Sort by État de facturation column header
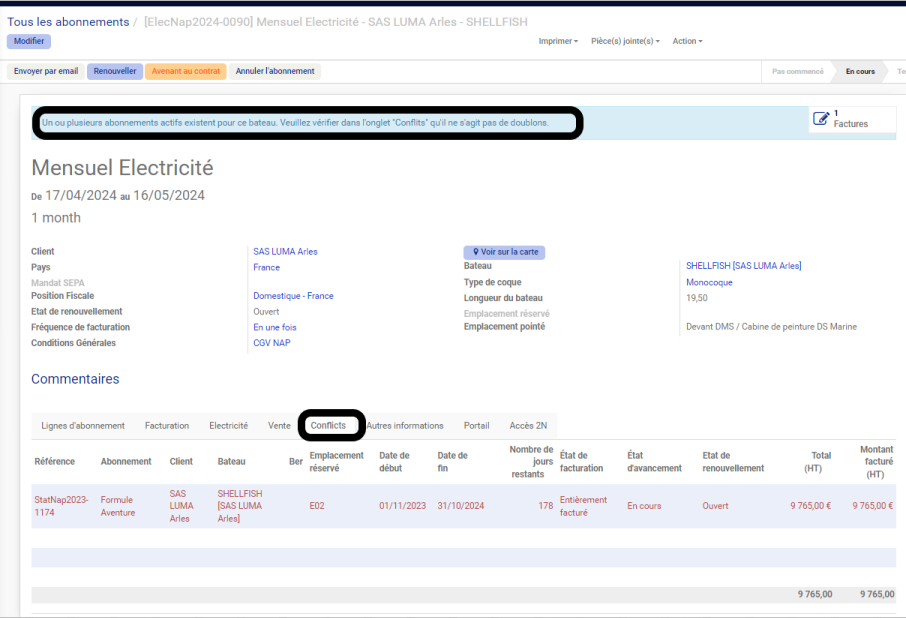 581,461
